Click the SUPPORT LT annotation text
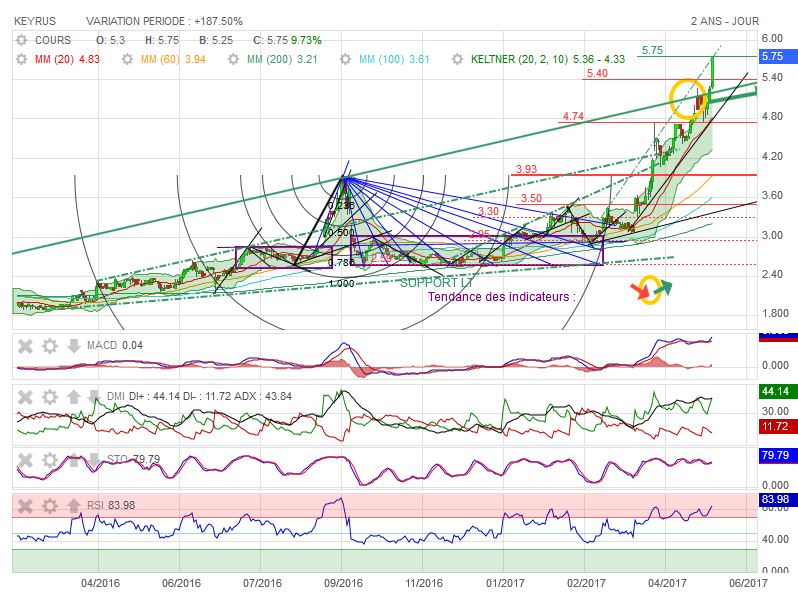 (437, 283)
